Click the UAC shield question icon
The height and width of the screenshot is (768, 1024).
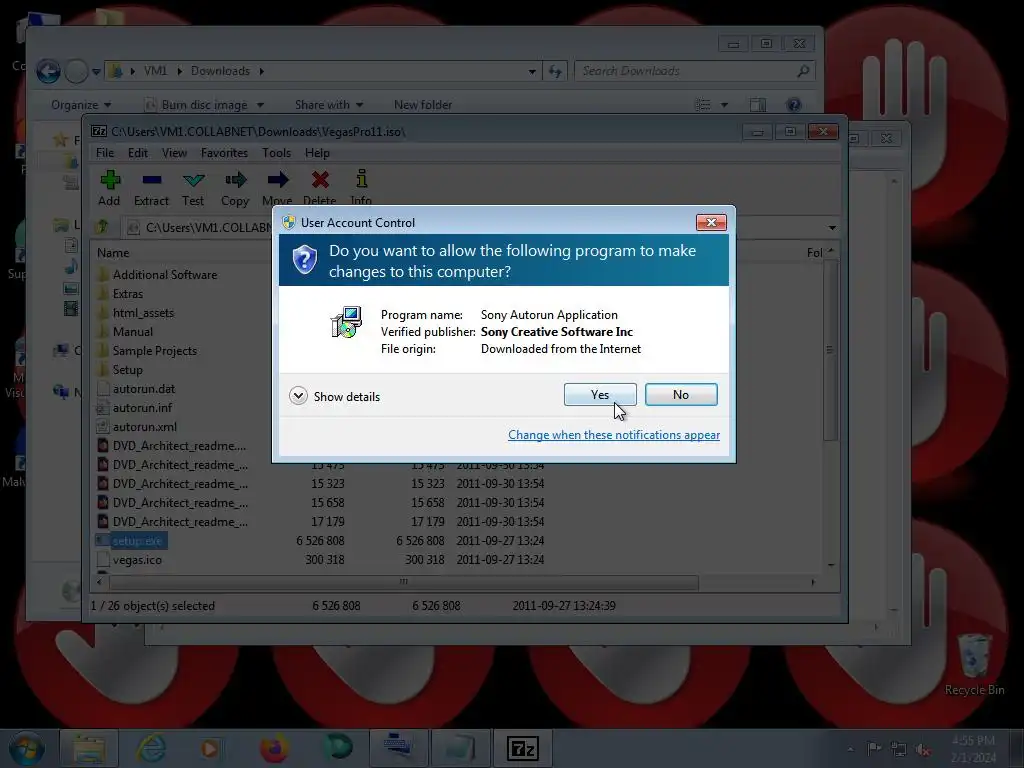pos(304,259)
